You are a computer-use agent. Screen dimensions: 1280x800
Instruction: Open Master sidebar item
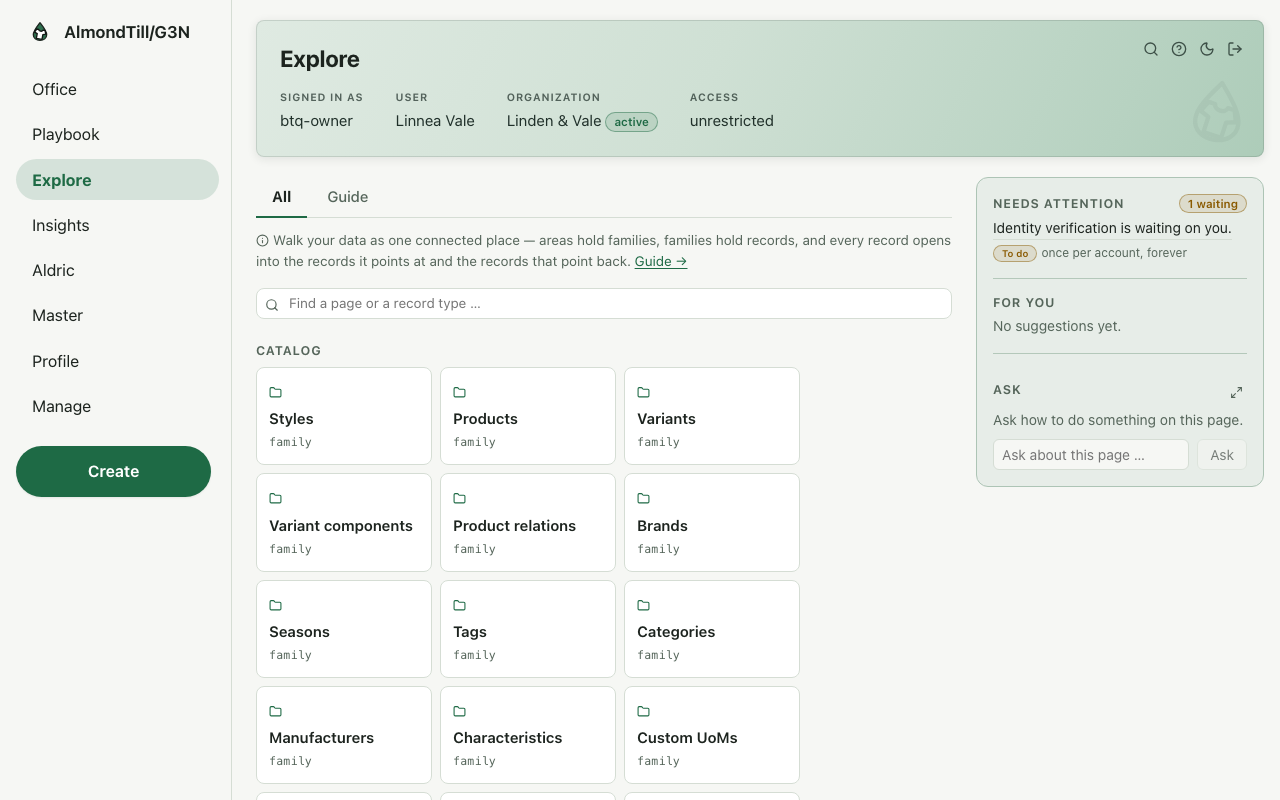pyautogui.click(x=117, y=315)
